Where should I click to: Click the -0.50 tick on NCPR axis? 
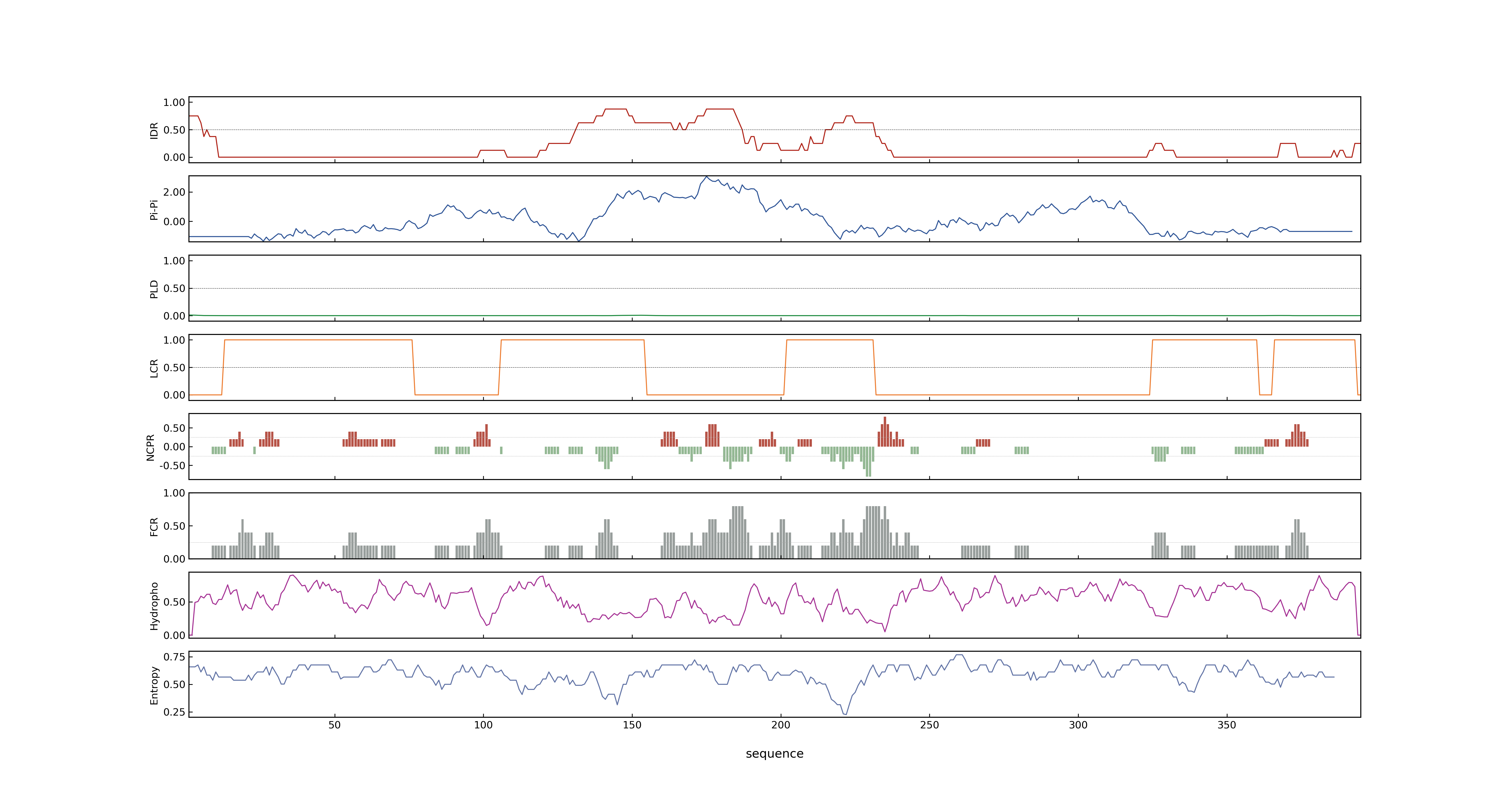[172, 466]
